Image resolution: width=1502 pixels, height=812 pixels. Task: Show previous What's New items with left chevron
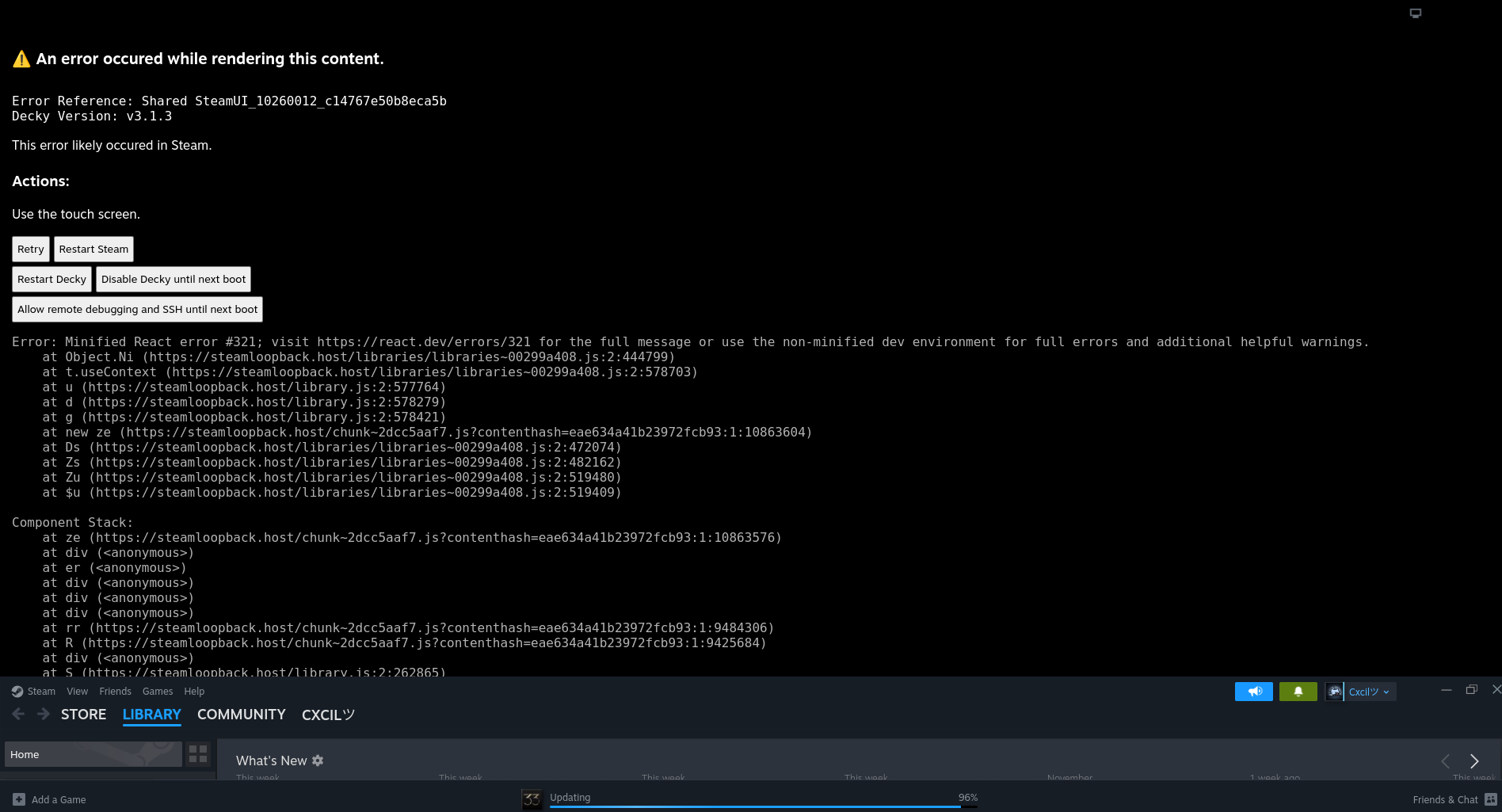[x=1446, y=761]
